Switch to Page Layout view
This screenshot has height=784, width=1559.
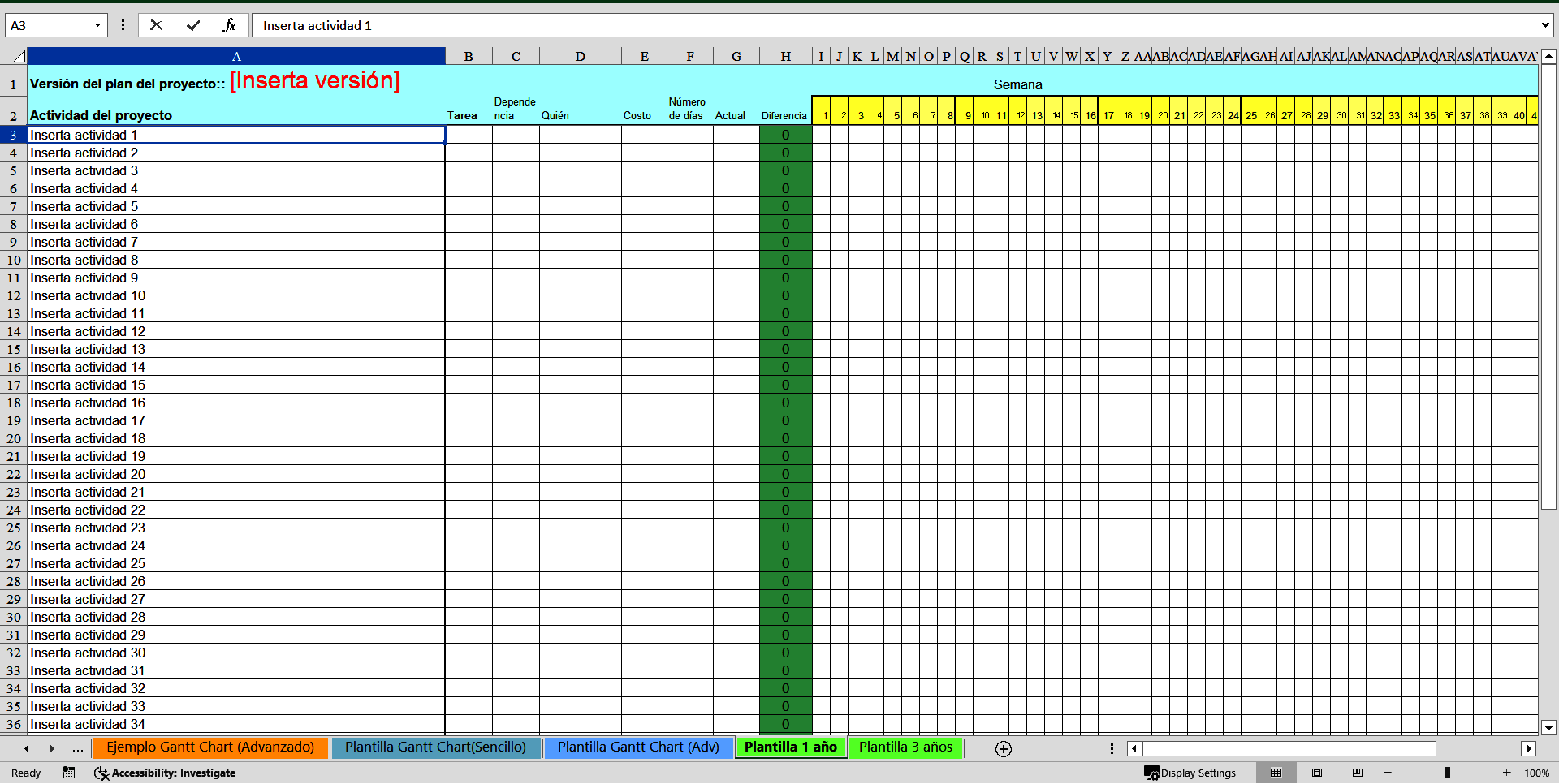tap(1317, 773)
